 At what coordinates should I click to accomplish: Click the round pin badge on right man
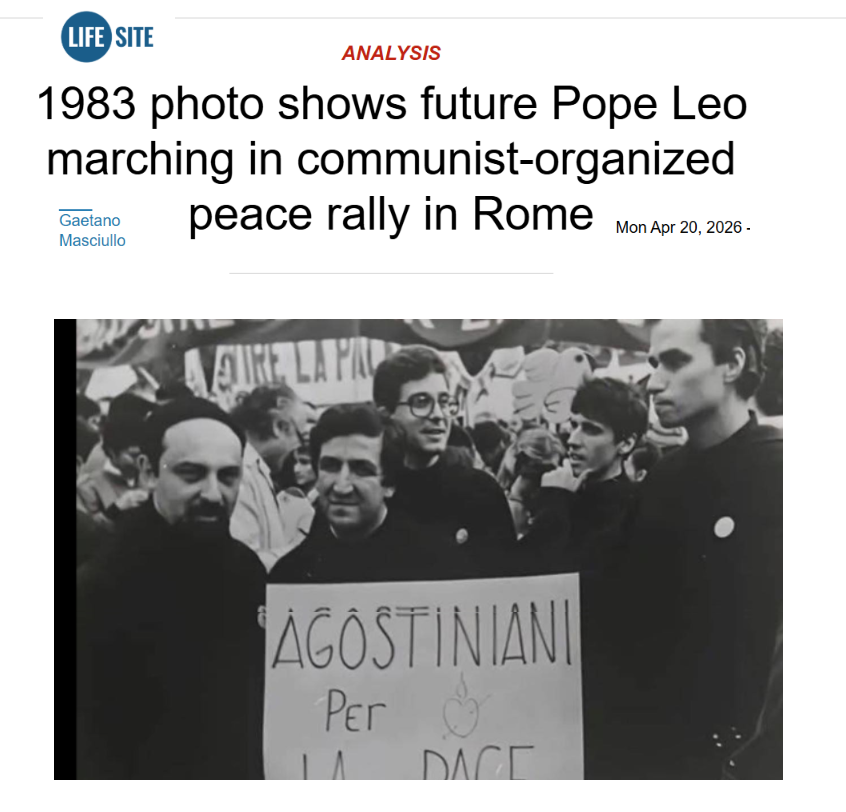point(724,526)
